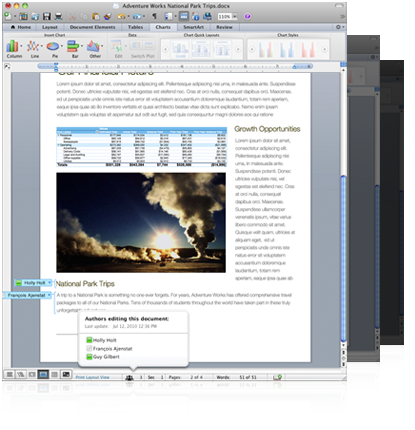Open the Redo dropdown arrow
The height and width of the screenshot is (430, 415).
coord(144,16)
